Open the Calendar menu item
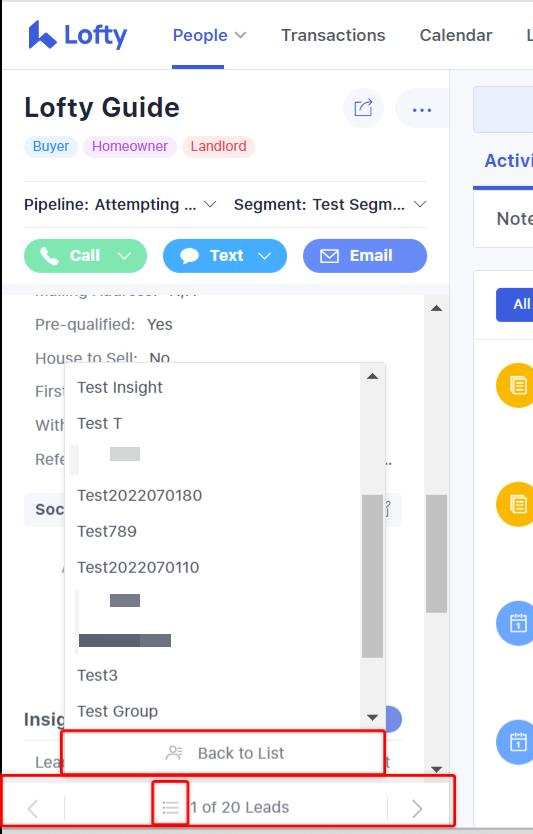Viewport: 533px width, 834px height. tap(456, 36)
